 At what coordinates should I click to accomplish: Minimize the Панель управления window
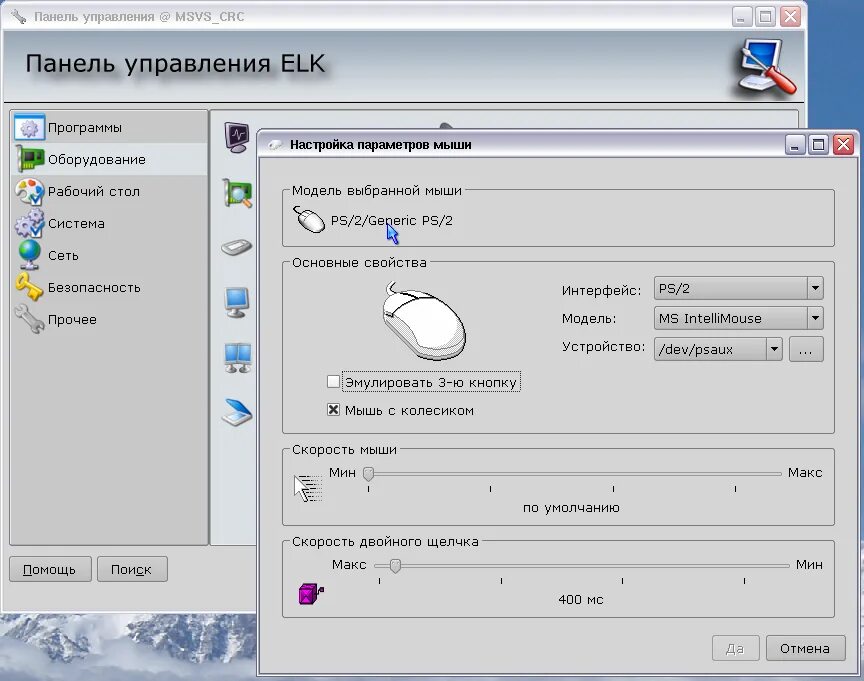(742, 17)
